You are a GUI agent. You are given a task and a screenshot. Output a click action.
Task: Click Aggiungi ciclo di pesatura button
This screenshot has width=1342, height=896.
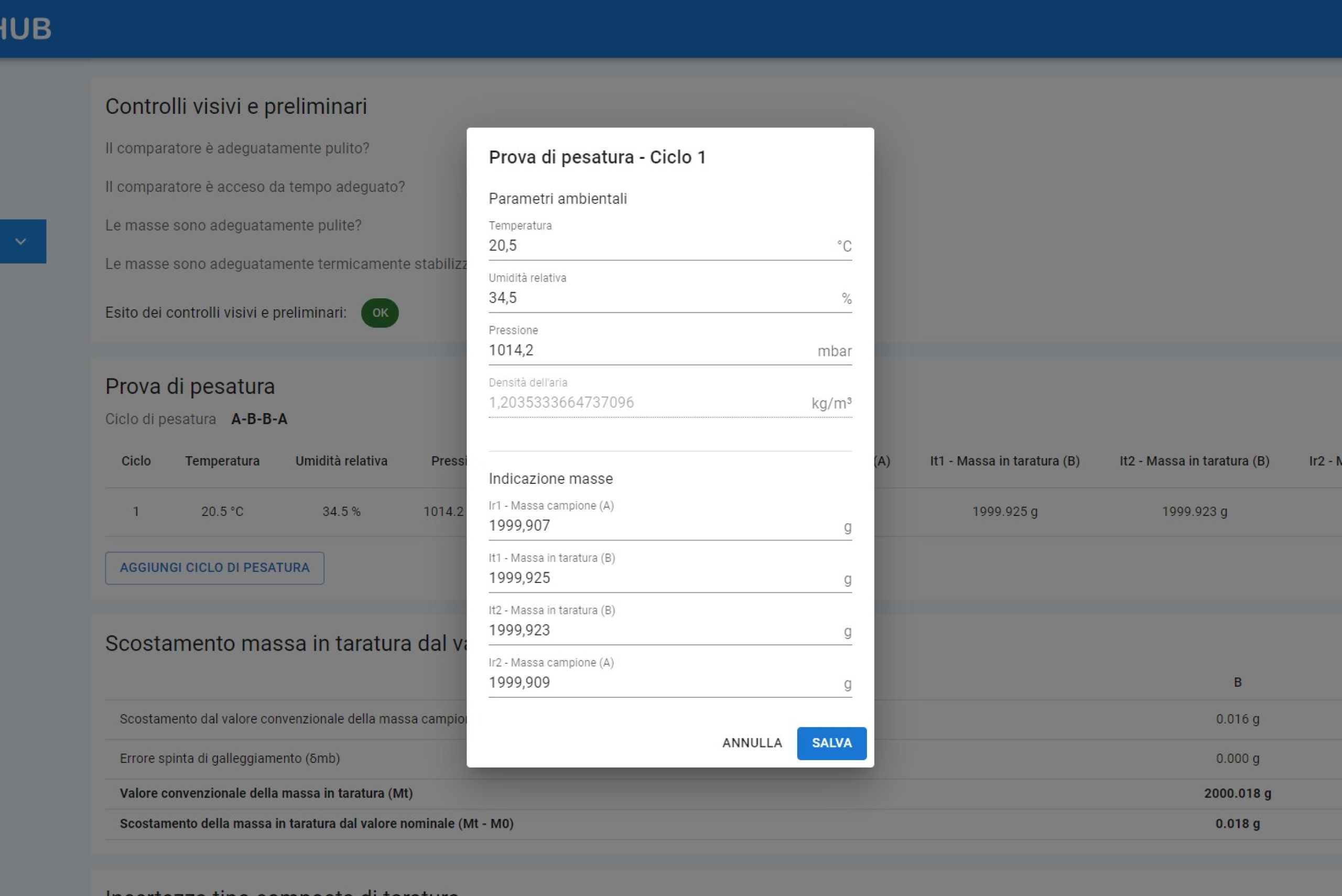(x=214, y=568)
